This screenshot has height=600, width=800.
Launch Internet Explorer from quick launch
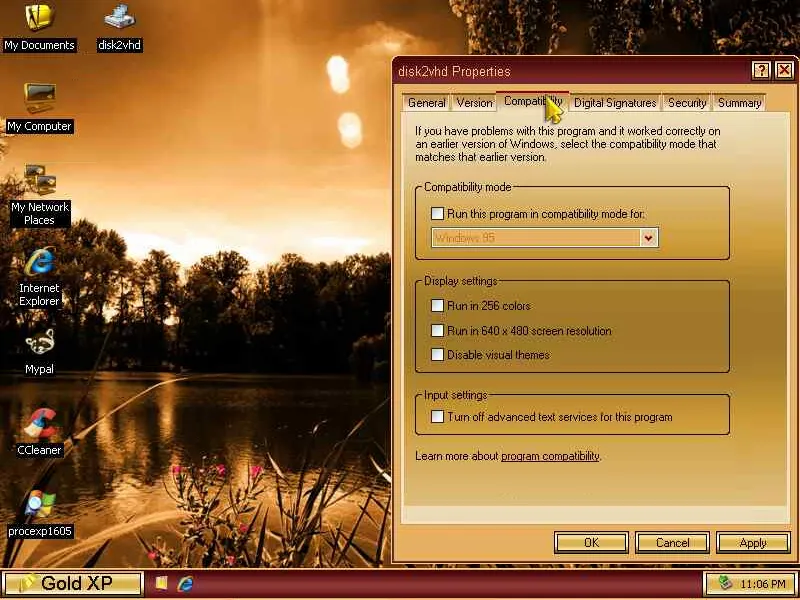coord(185,583)
